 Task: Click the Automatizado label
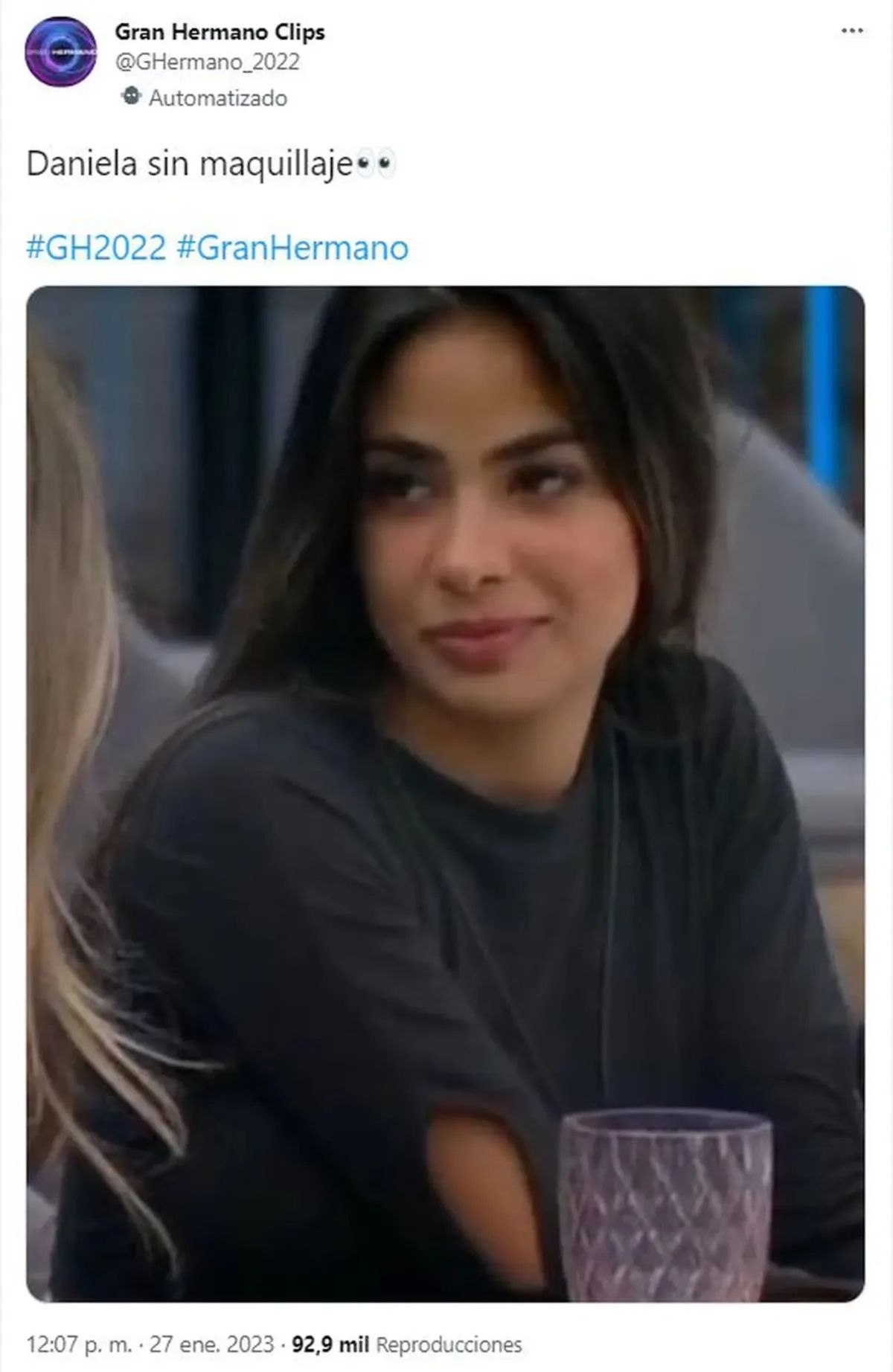click(x=218, y=98)
